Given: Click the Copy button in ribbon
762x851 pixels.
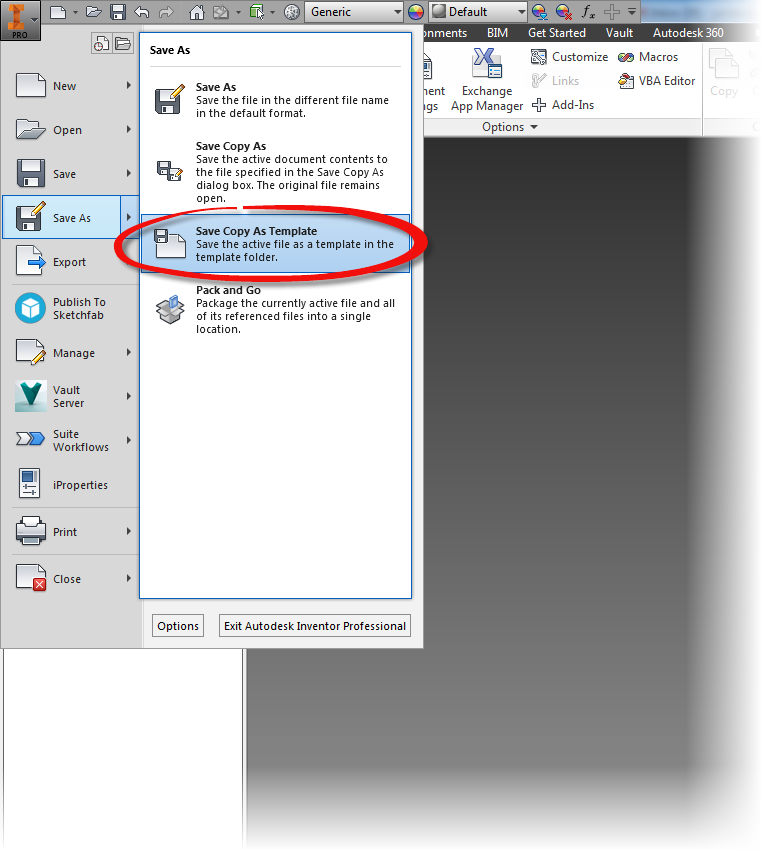Looking at the screenshot, I should [x=724, y=73].
